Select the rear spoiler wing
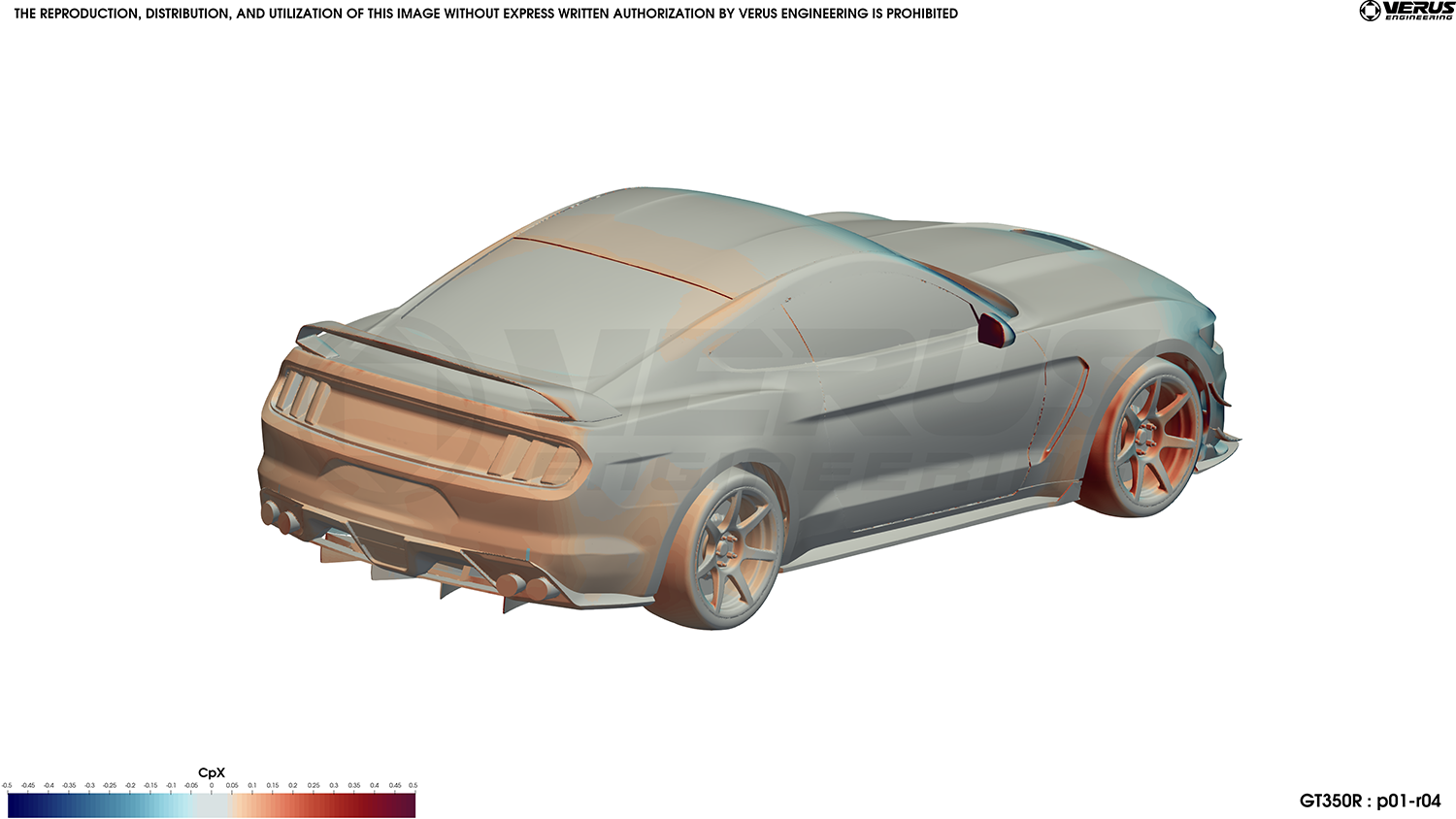1456x819 pixels. (x=456, y=369)
